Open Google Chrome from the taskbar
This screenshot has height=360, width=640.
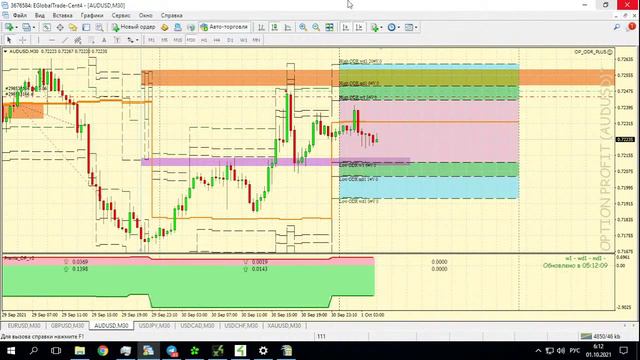coord(103,351)
